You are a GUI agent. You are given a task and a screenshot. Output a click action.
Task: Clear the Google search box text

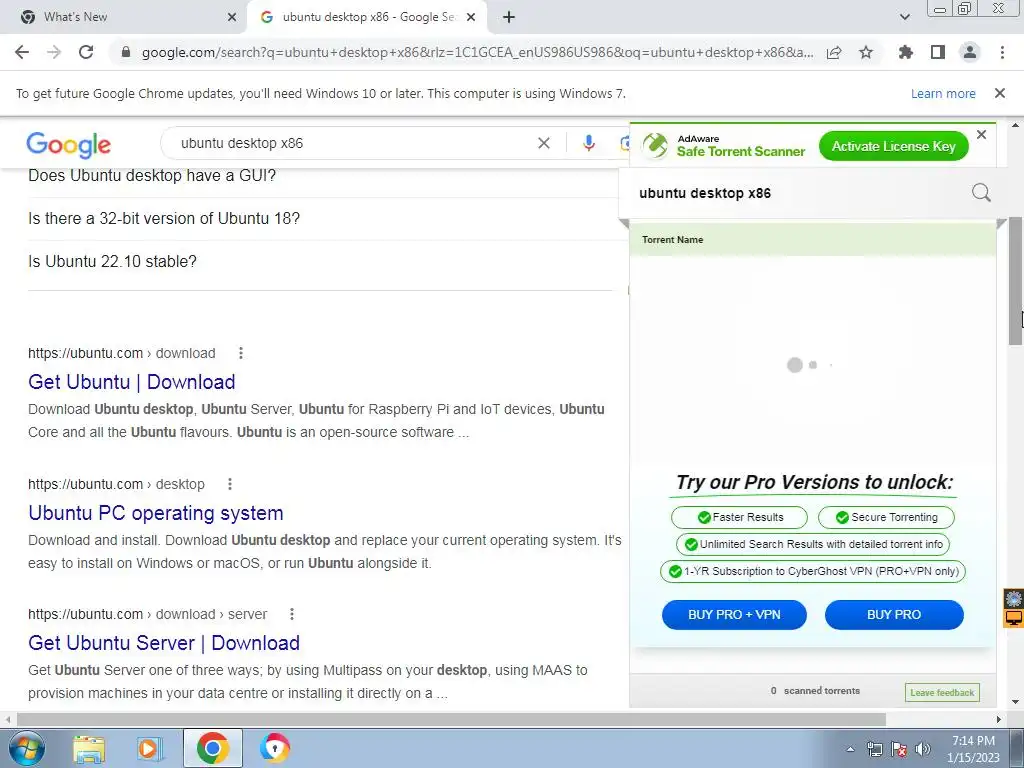tap(543, 143)
